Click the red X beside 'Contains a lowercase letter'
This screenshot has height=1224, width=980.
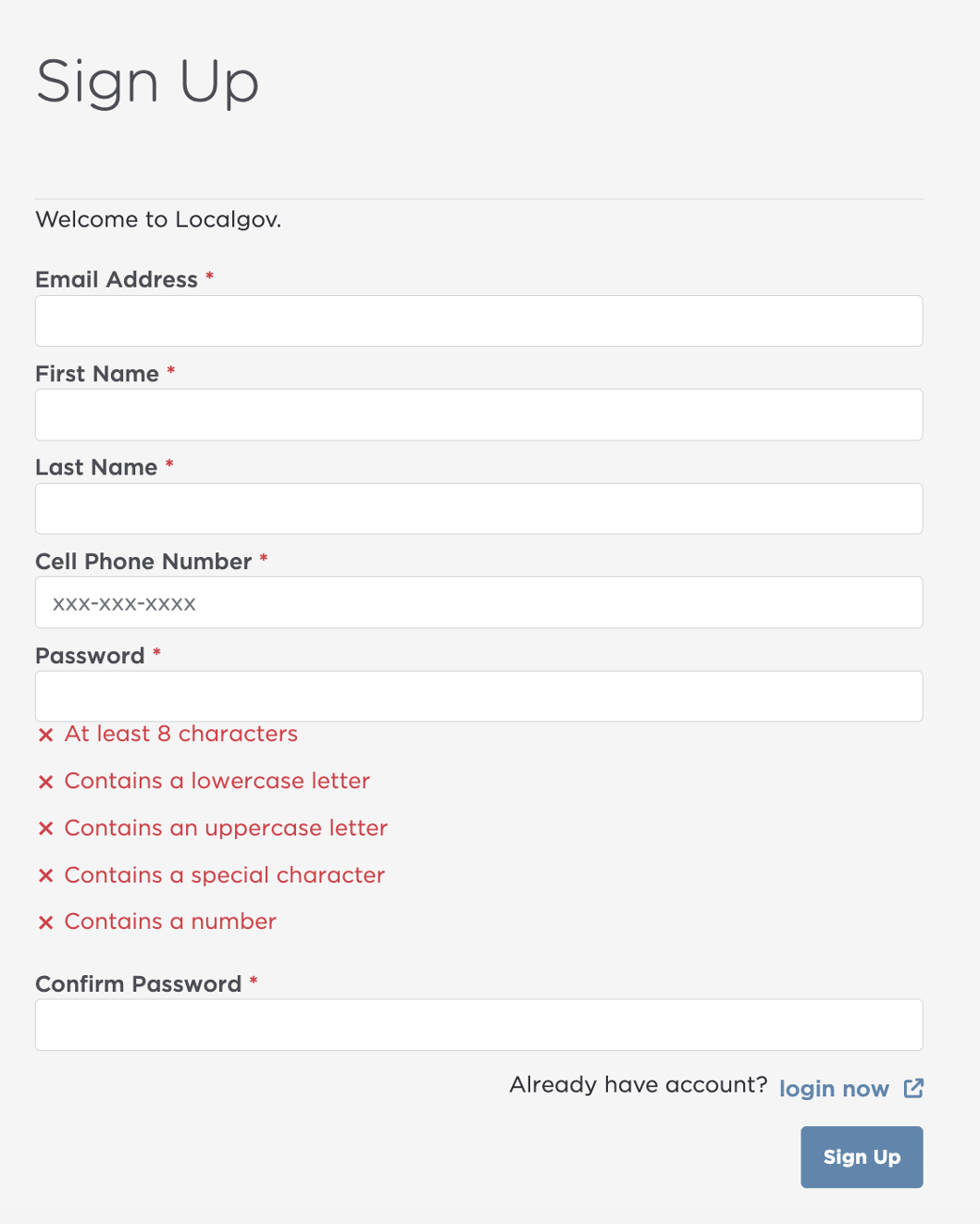click(x=45, y=782)
